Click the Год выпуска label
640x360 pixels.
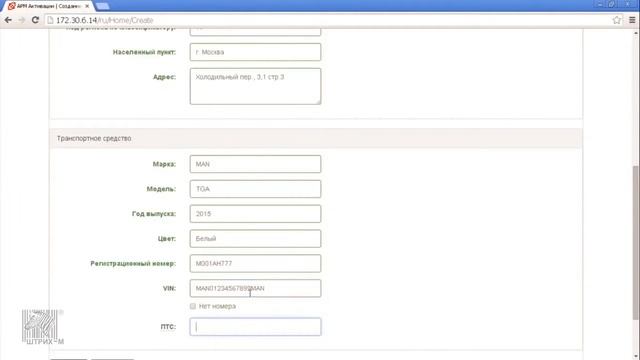coord(154,214)
